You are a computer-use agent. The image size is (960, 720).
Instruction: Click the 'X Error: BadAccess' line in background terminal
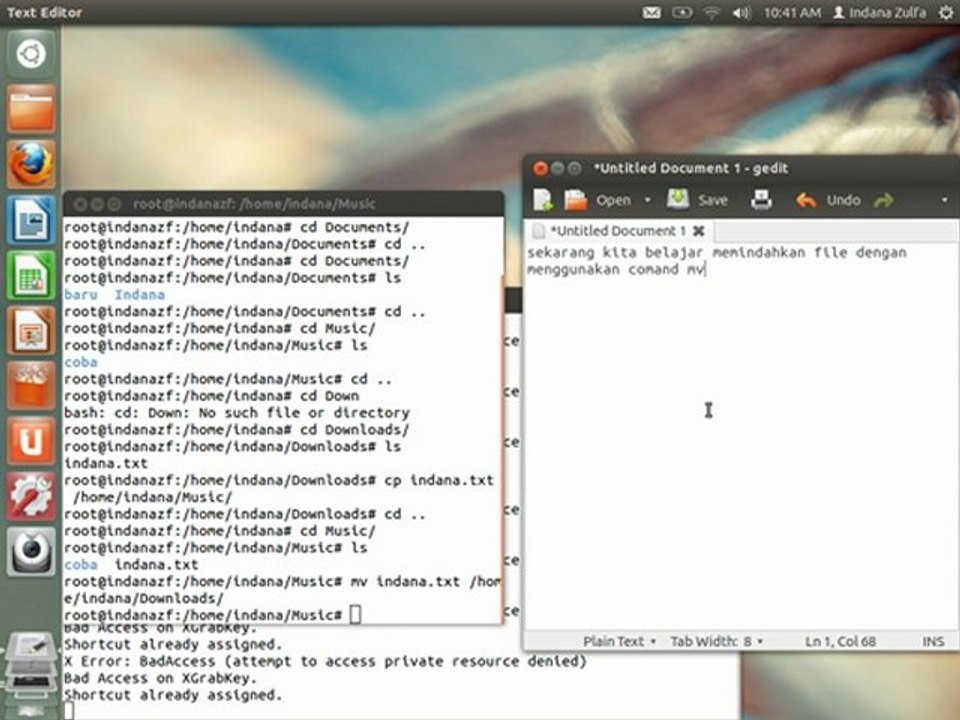point(325,661)
